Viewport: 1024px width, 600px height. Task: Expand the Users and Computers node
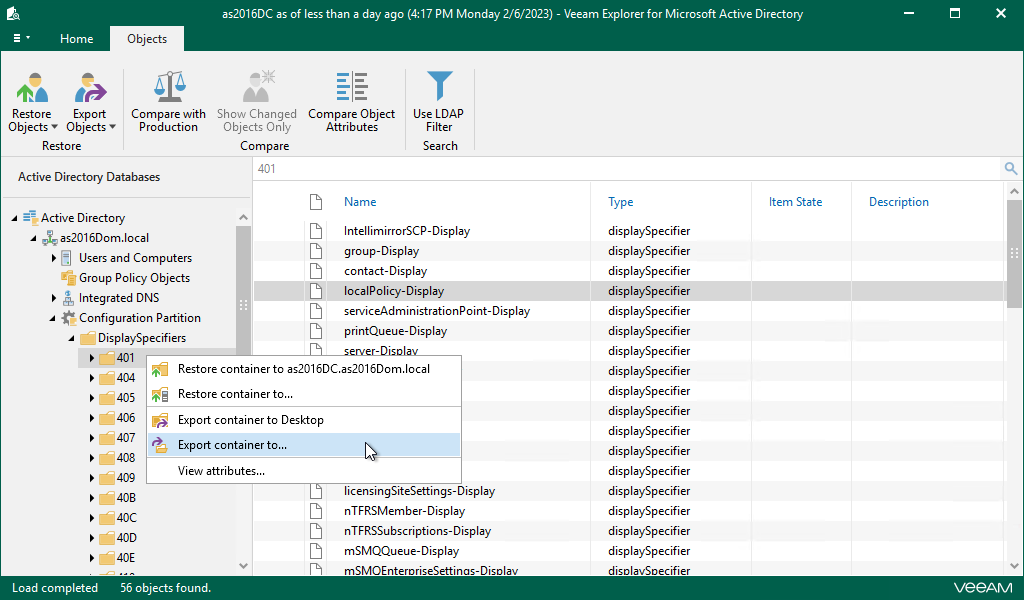coord(54,258)
